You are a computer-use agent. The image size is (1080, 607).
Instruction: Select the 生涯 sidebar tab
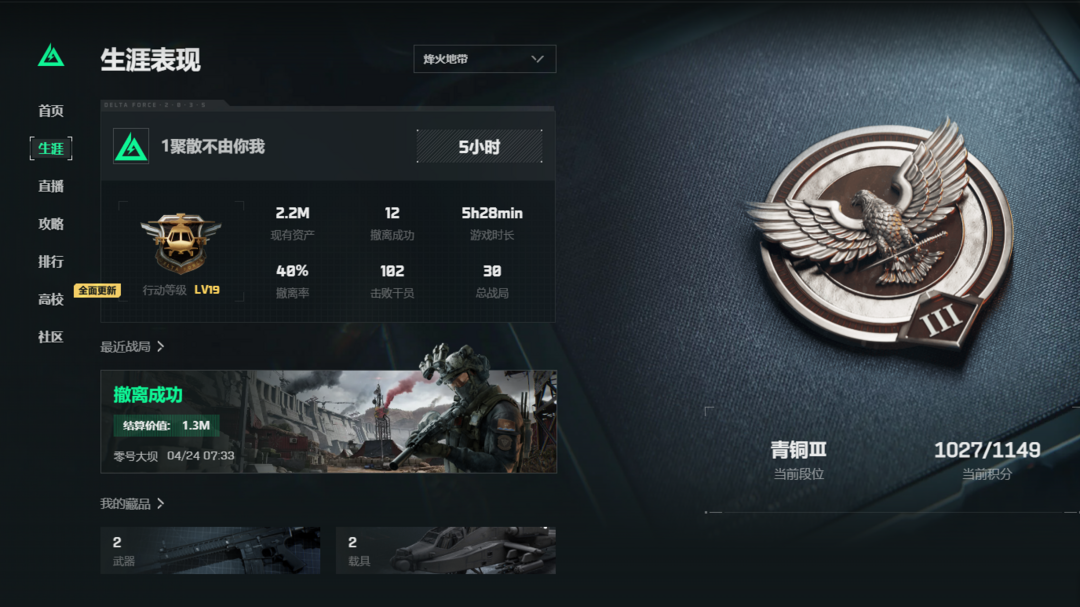click(x=51, y=148)
